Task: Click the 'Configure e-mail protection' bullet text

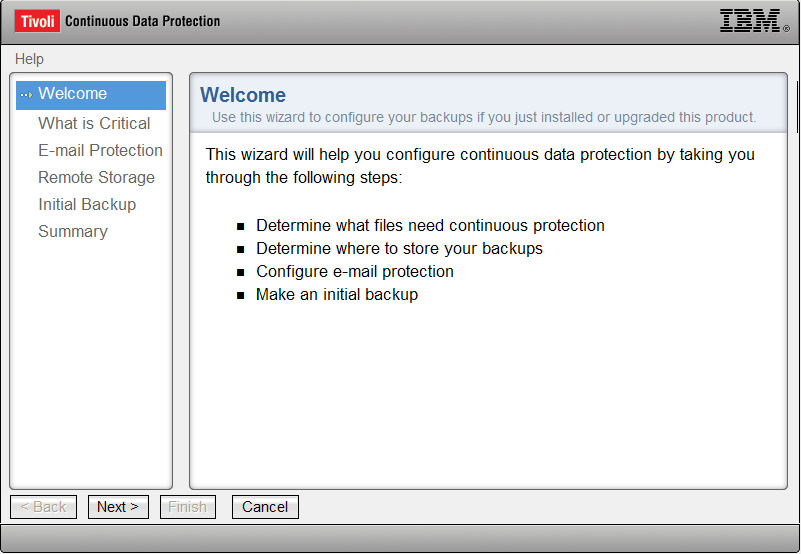Action: tap(355, 271)
